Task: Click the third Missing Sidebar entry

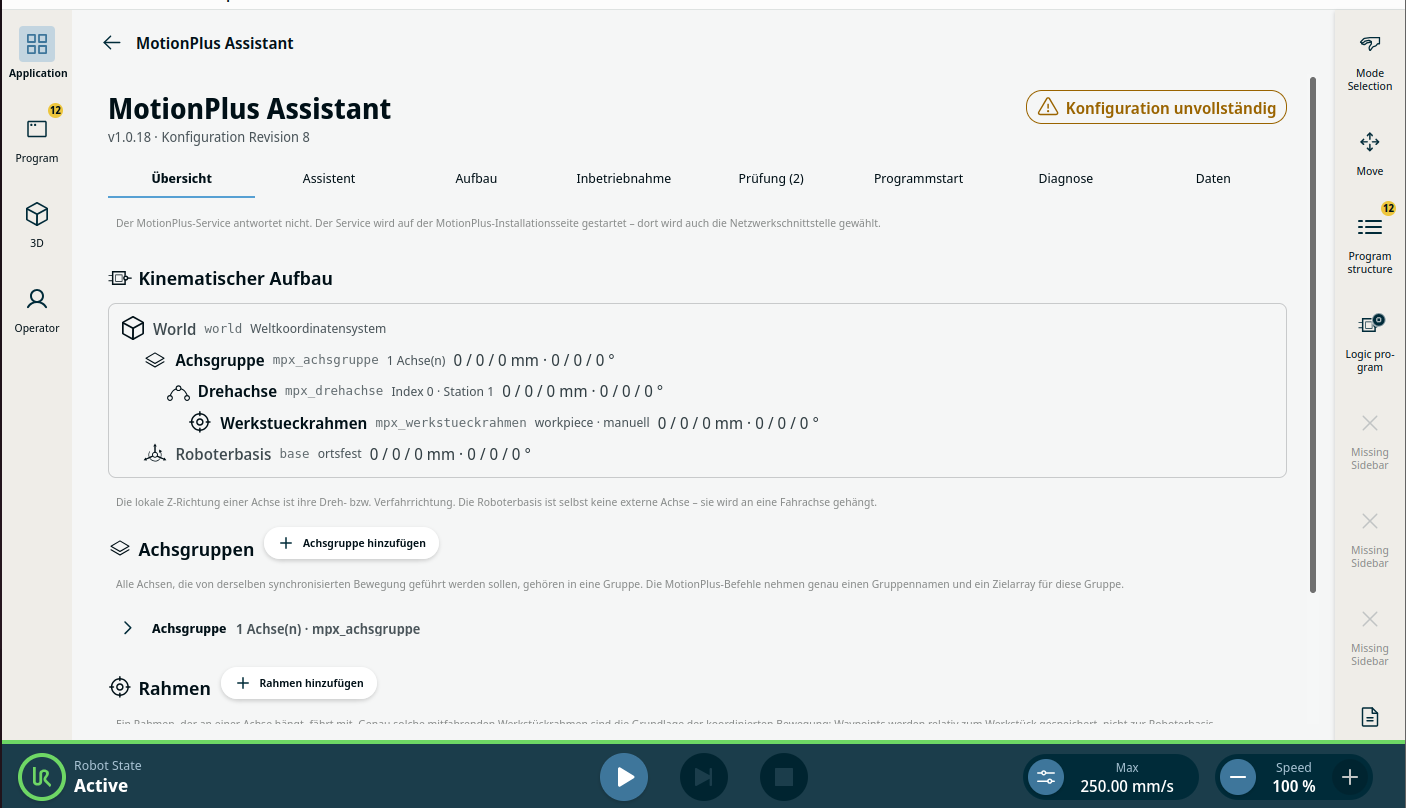Action: pyautogui.click(x=1370, y=637)
